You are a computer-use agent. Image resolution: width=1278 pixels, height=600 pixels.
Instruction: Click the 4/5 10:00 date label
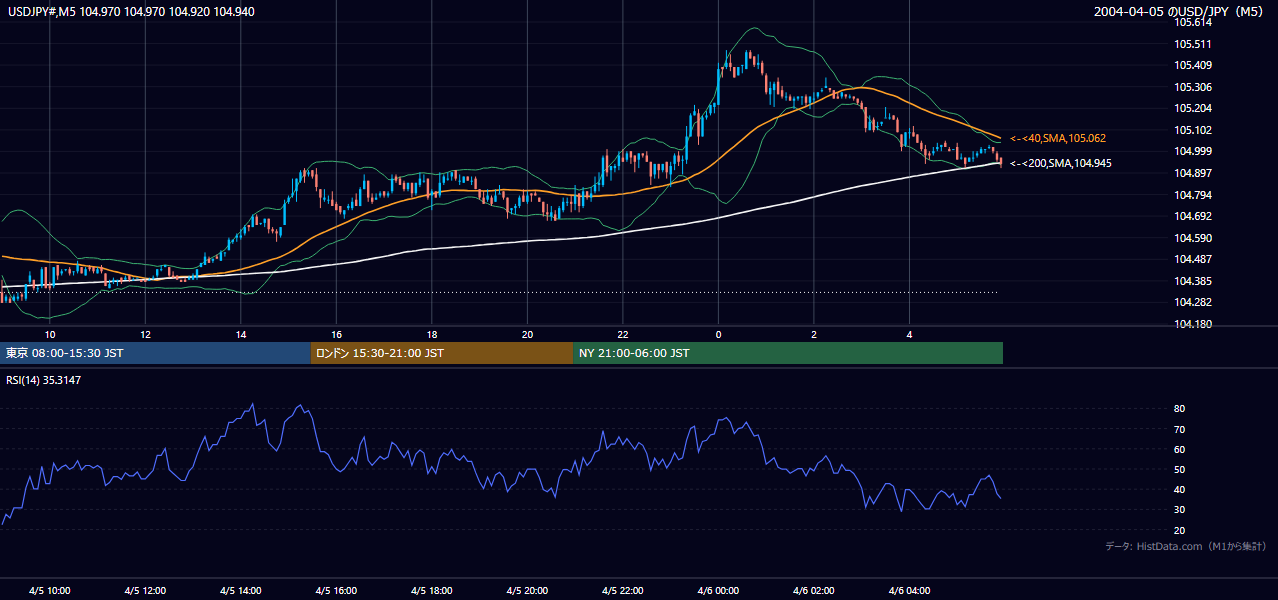pyautogui.click(x=50, y=591)
